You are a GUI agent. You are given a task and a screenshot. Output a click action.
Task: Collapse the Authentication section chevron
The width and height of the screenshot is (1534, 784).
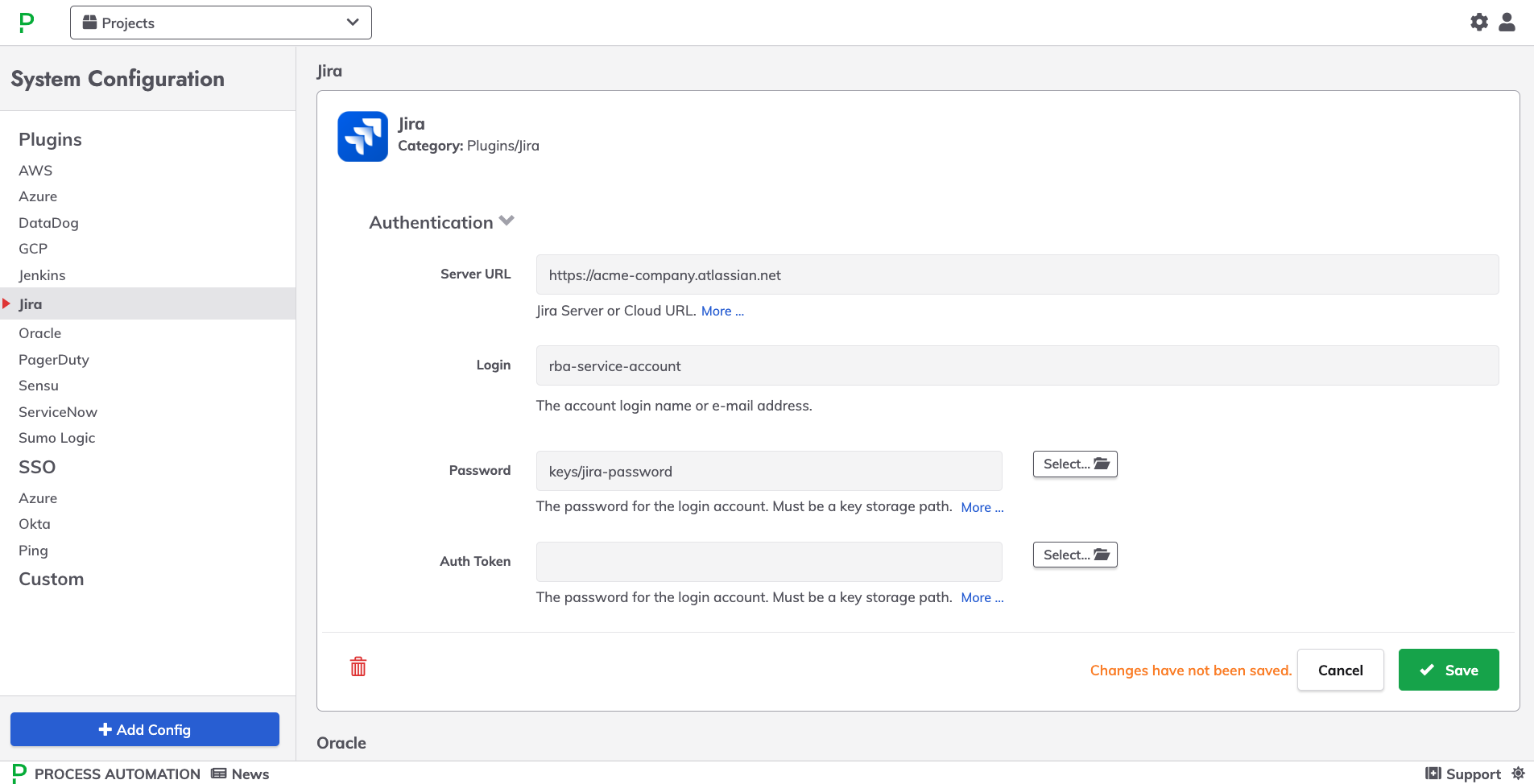[507, 221]
